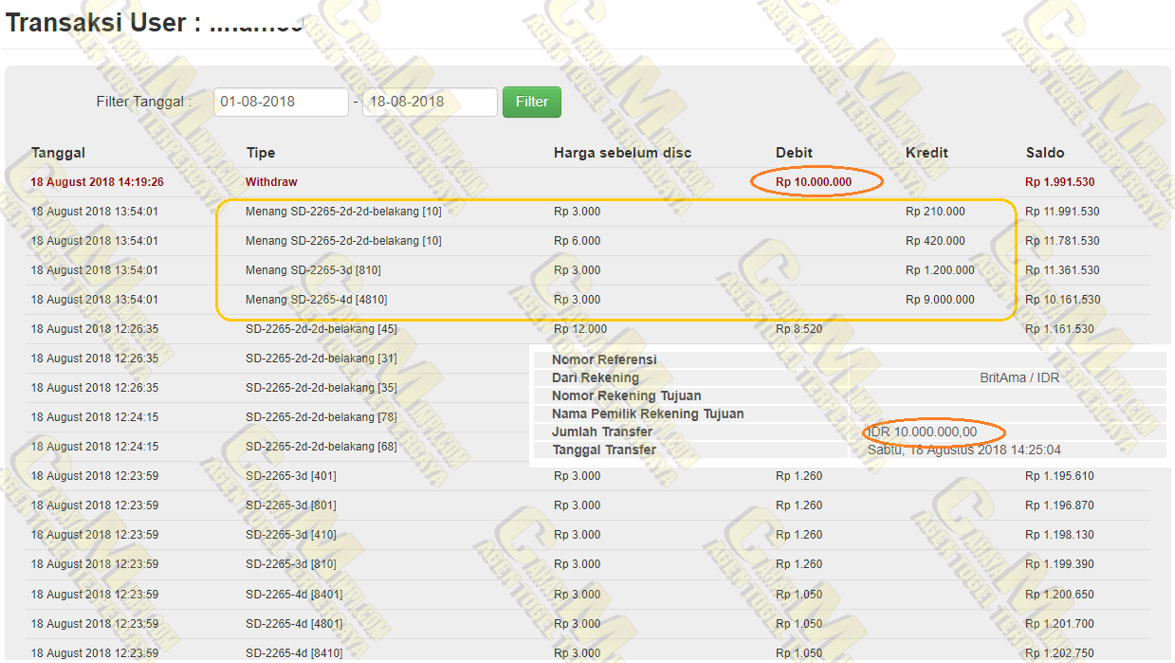
Task: Select the Withdraw transaction type entry
Action: (x=271, y=182)
